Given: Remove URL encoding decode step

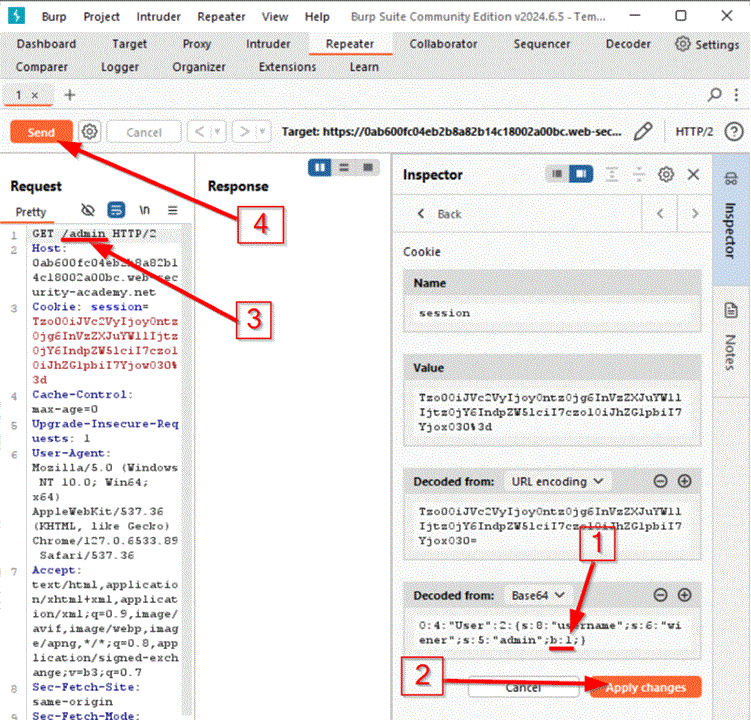Looking at the screenshot, I should [x=660, y=481].
